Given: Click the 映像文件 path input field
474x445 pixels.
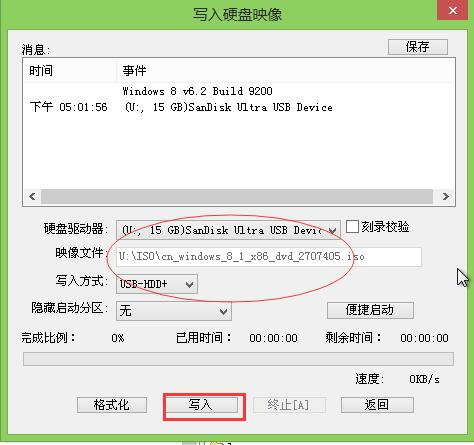Looking at the screenshot, I should tap(269, 256).
